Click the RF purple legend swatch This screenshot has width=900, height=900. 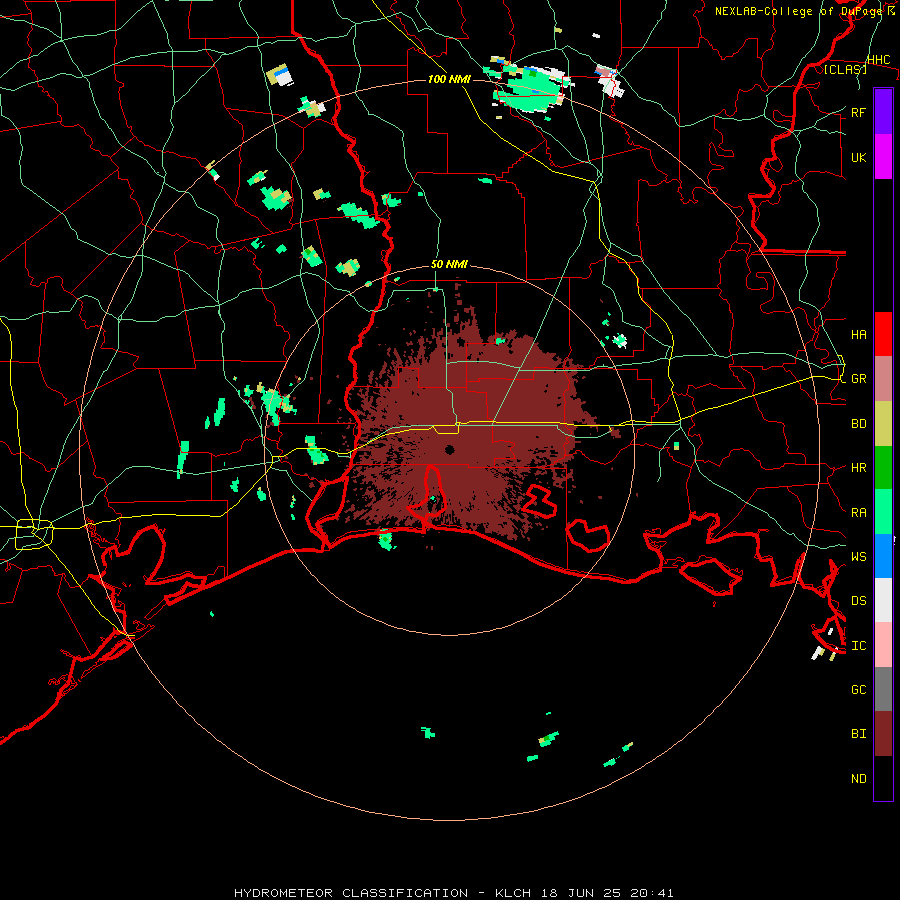(883, 112)
